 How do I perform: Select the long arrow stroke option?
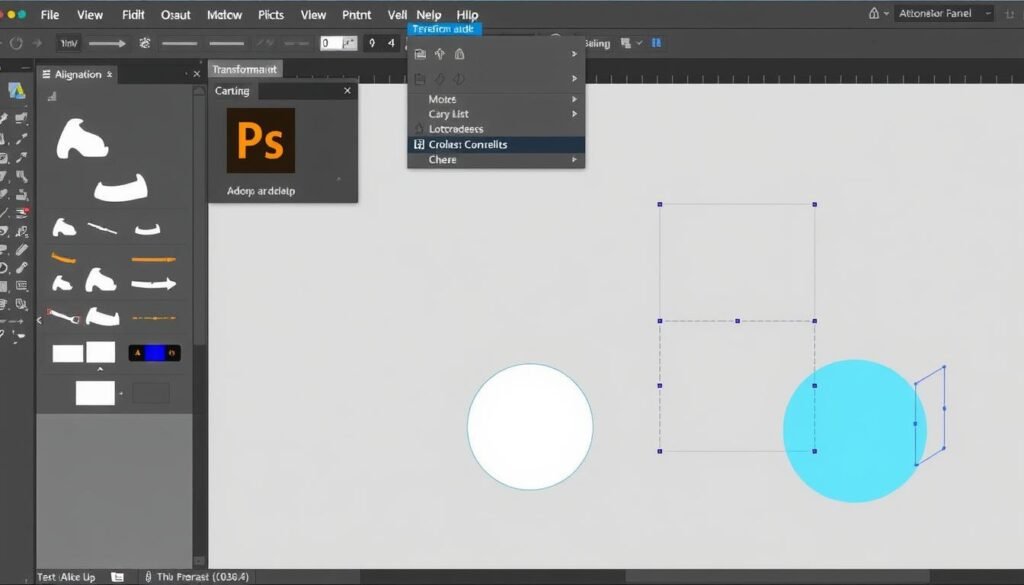tap(107, 44)
